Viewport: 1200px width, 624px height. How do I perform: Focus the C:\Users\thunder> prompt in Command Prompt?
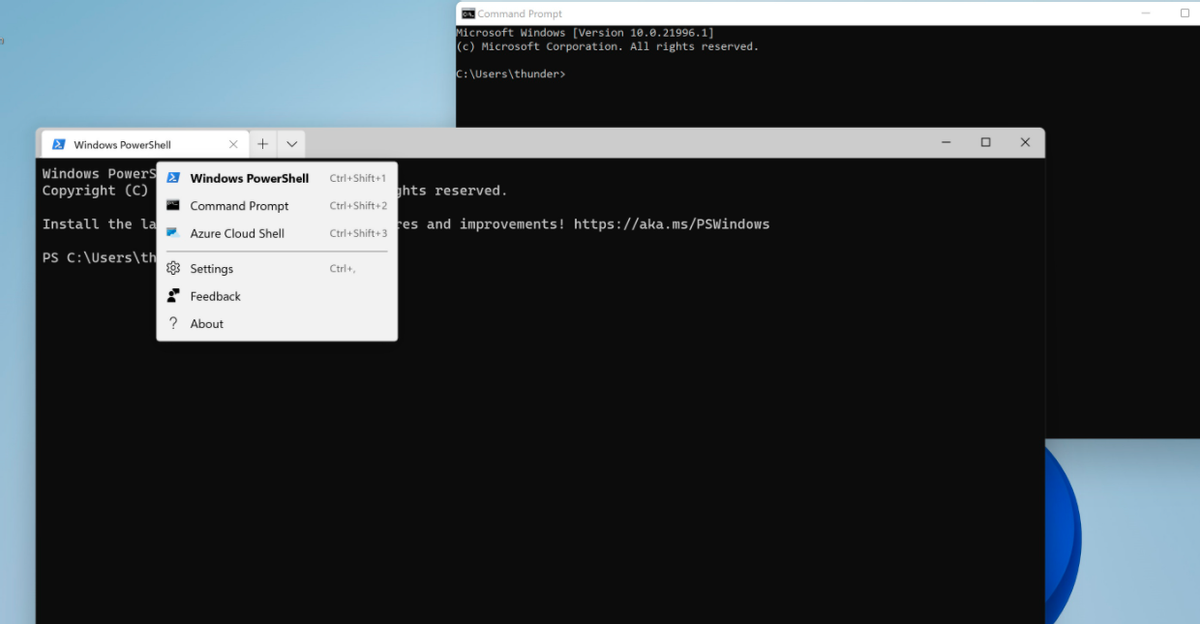[x=511, y=74]
